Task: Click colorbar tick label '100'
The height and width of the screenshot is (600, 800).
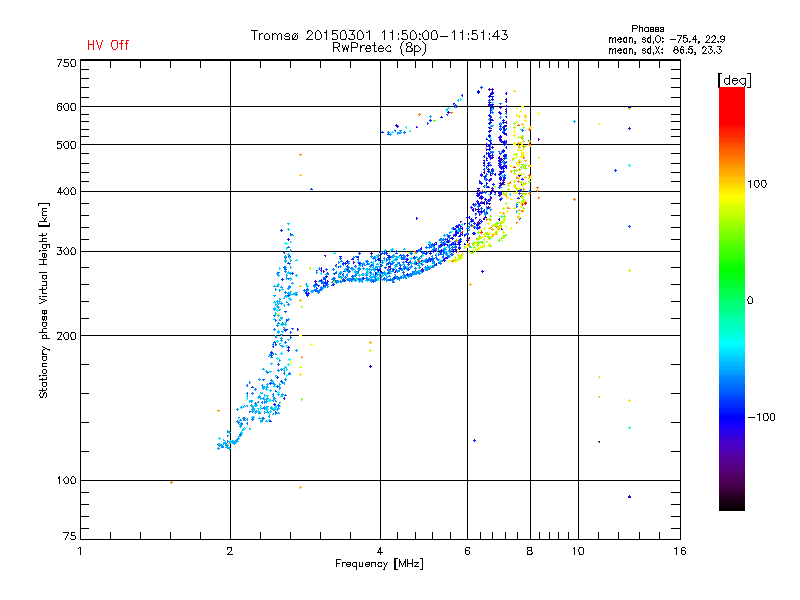Action: (x=757, y=184)
